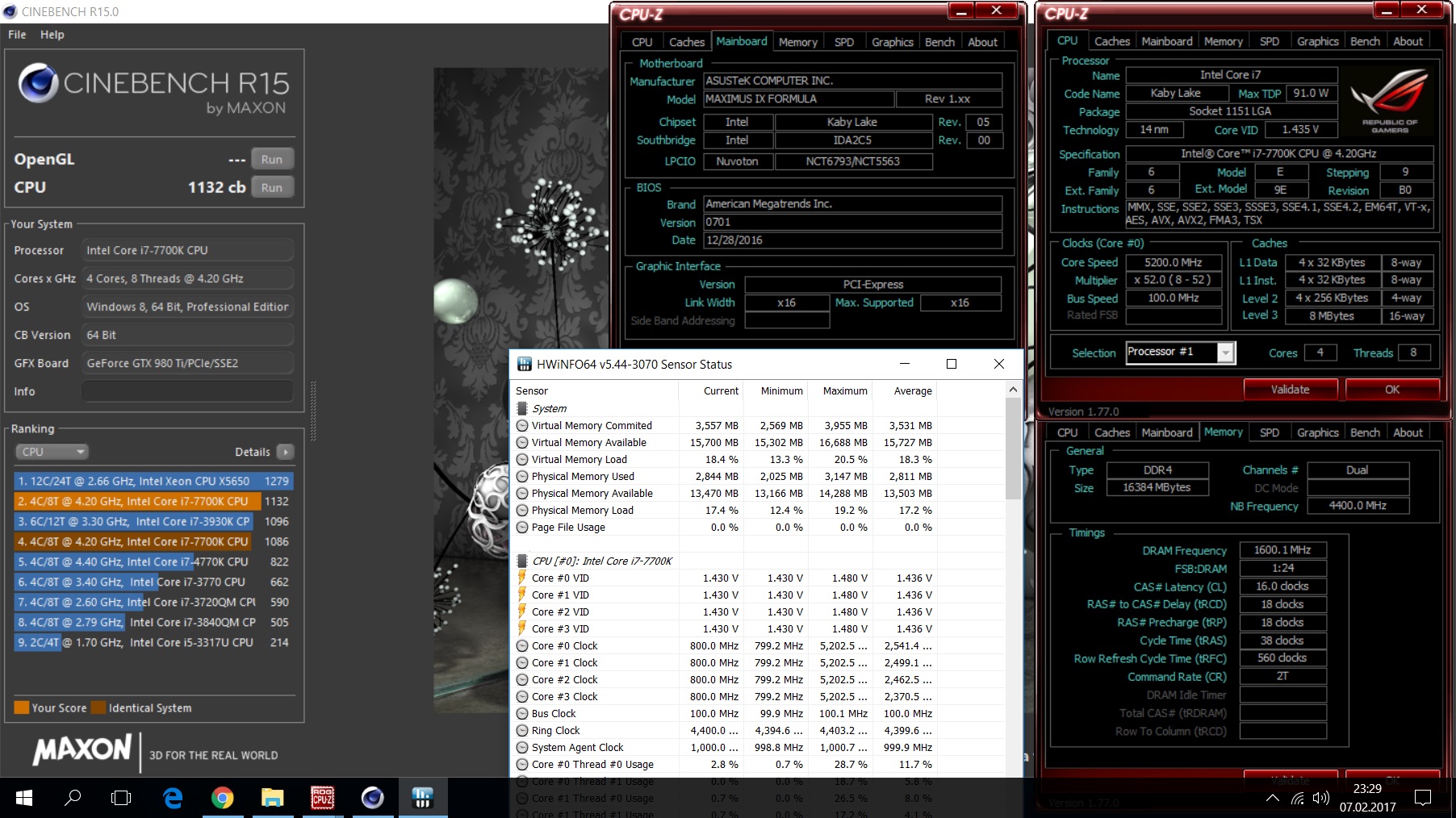The height and width of the screenshot is (818, 1456).
Task: Run the OpenGL benchmark
Action: [x=272, y=159]
